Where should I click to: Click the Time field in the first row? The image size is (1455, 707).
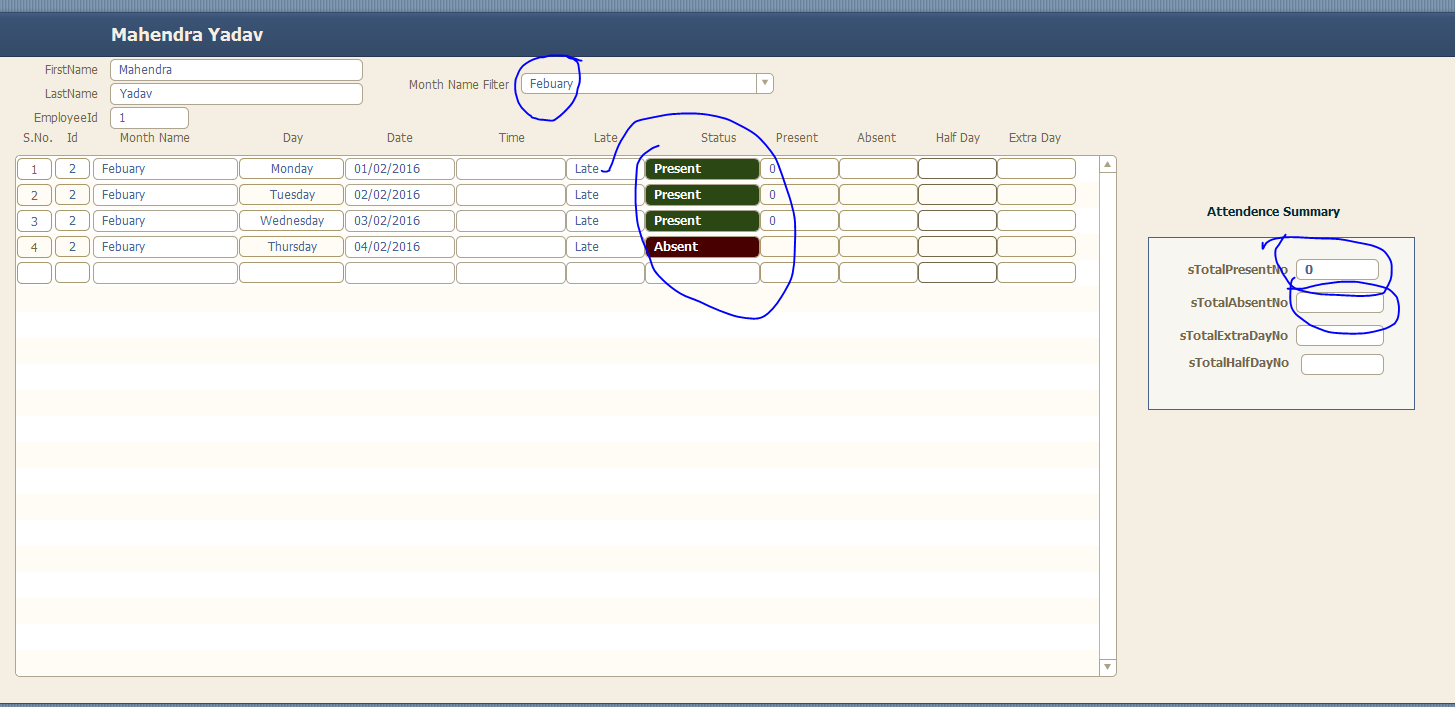click(510, 169)
